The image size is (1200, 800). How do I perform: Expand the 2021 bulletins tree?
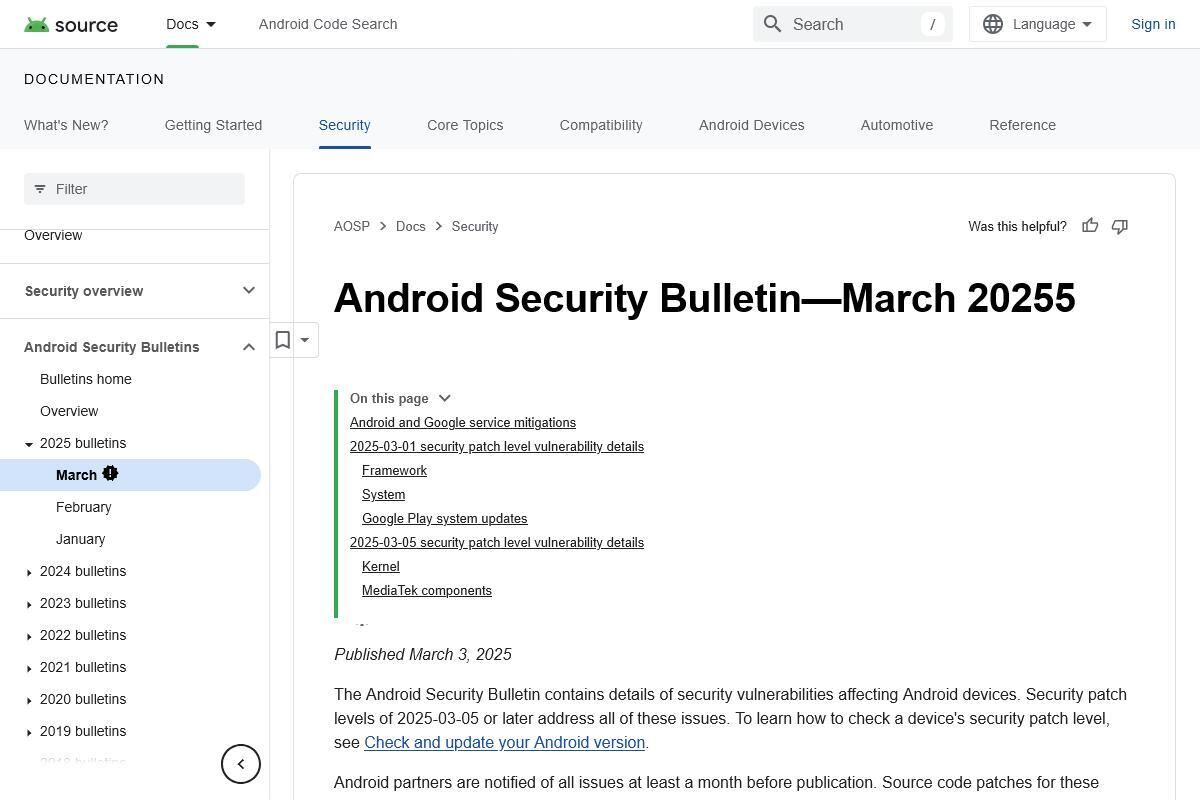click(29, 668)
